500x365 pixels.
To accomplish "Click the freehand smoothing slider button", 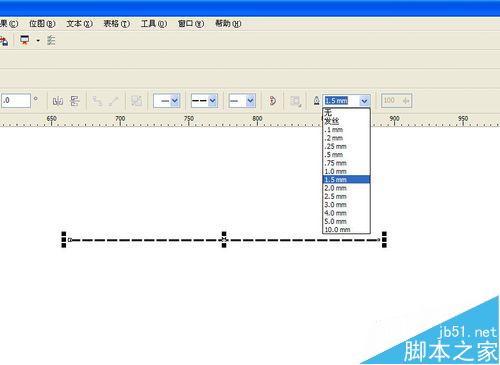I will (x=406, y=100).
